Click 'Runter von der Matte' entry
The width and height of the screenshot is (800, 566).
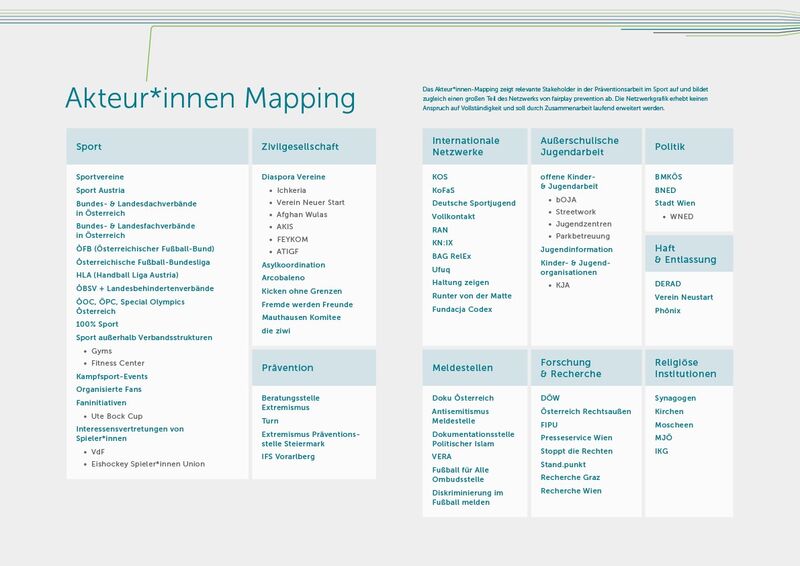(x=472, y=296)
